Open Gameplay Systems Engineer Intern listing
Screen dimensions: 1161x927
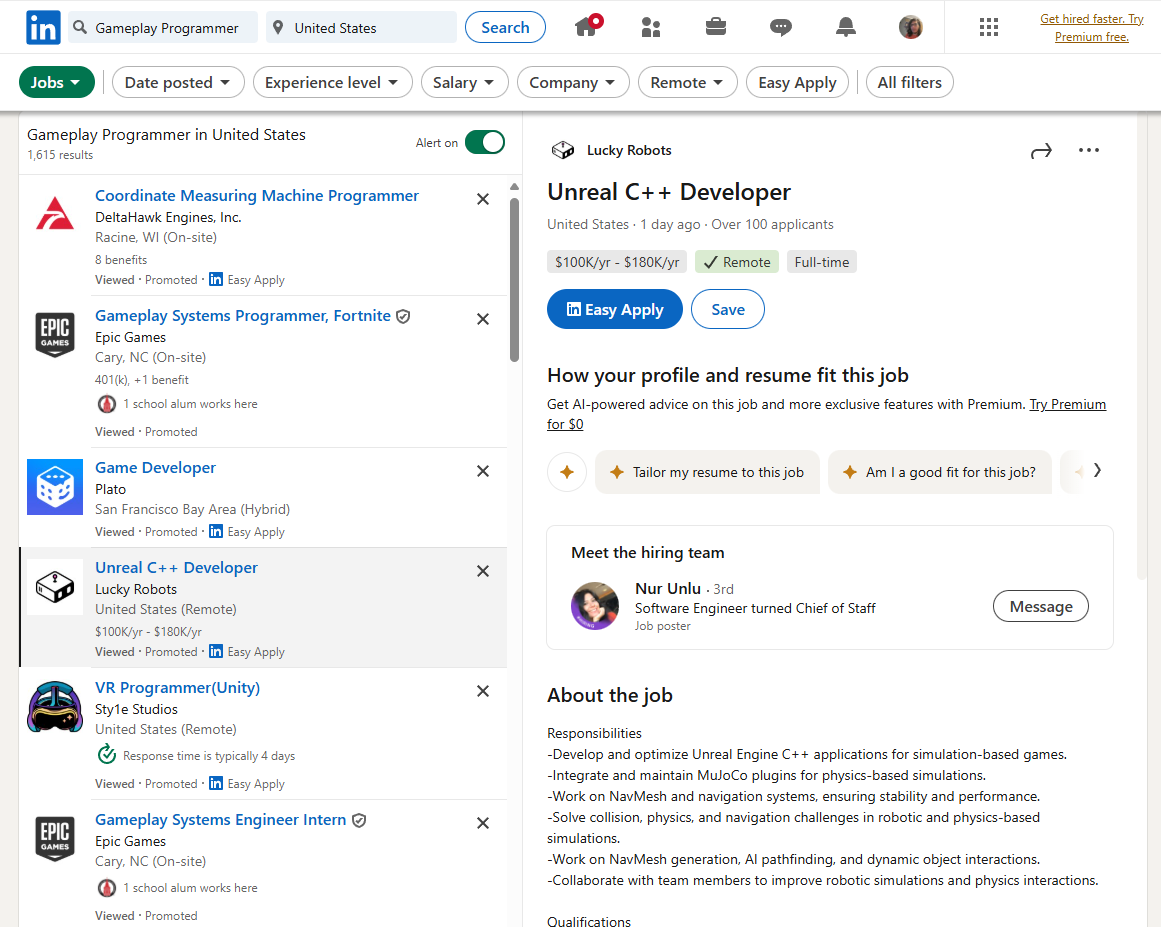click(221, 820)
